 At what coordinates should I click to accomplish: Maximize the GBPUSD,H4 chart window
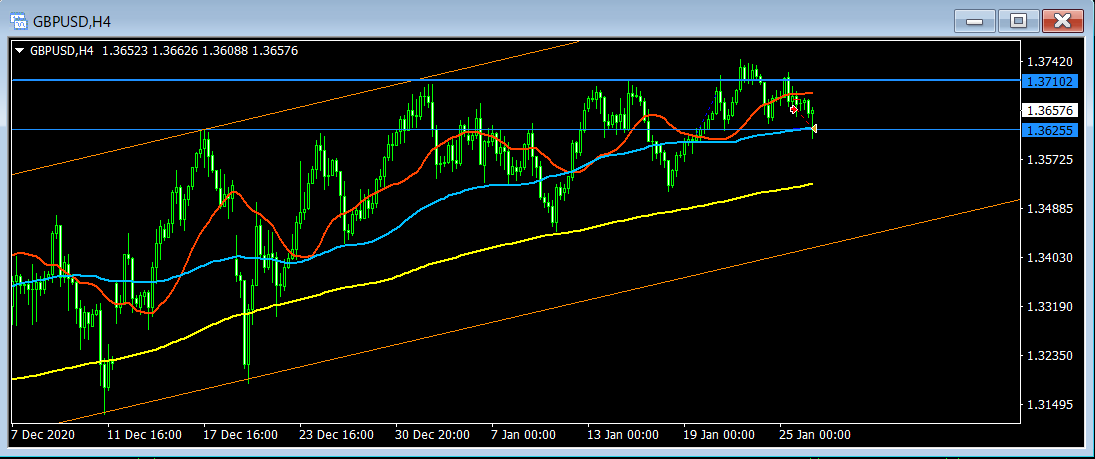pos(1018,21)
